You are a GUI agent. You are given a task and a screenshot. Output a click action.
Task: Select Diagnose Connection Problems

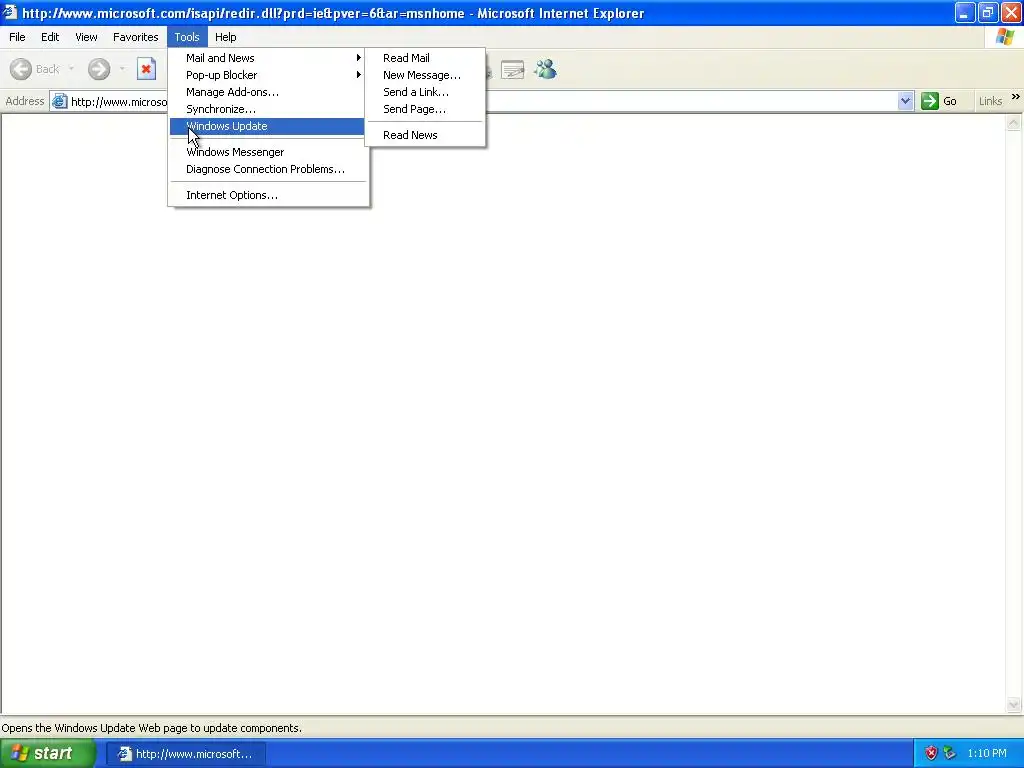coord(267,169)
